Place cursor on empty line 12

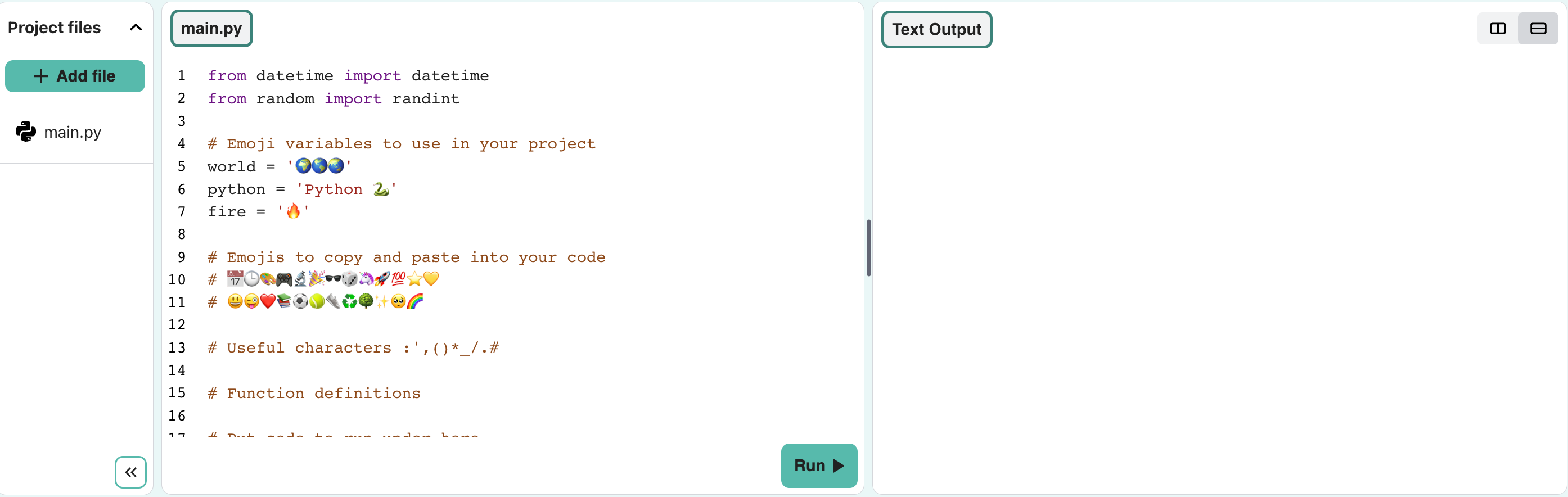pyautogui.click(x=365, y=325)
